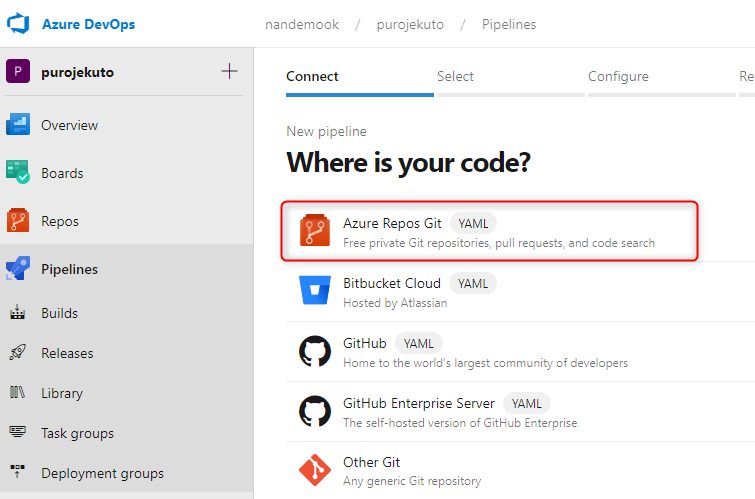Click the Task groups icon

[x=18, y=432]
